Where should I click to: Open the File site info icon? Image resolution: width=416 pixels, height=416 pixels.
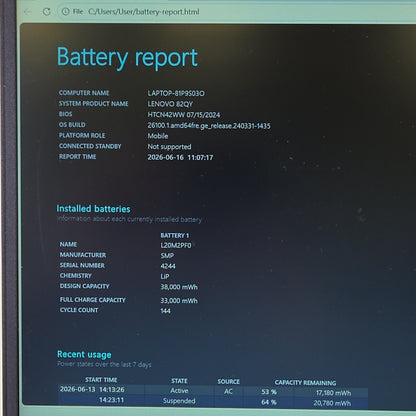pyautogui.click(x=65, y=12)
